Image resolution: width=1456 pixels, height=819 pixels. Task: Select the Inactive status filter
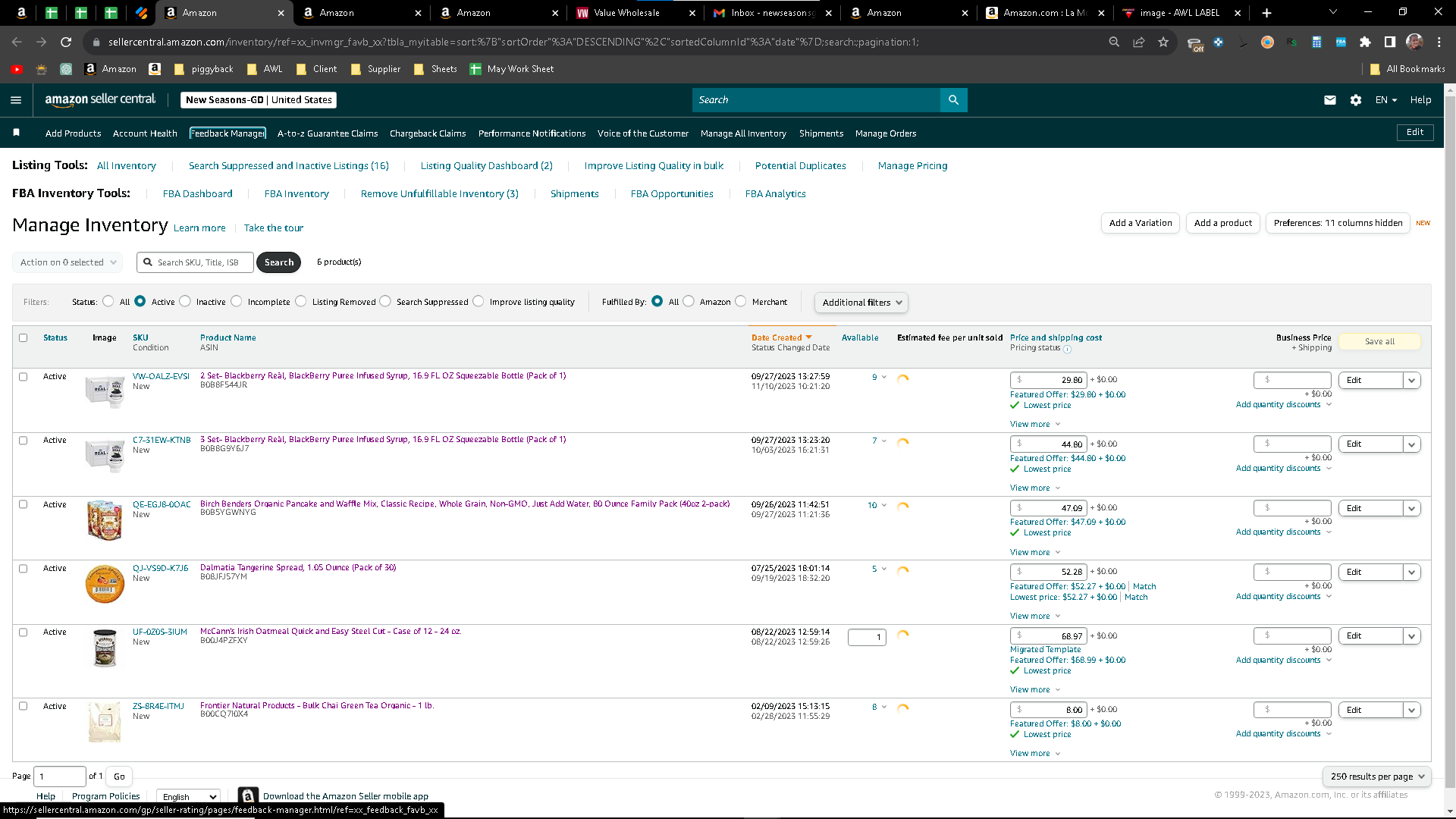pyautogui.click(x=185, y=301)
